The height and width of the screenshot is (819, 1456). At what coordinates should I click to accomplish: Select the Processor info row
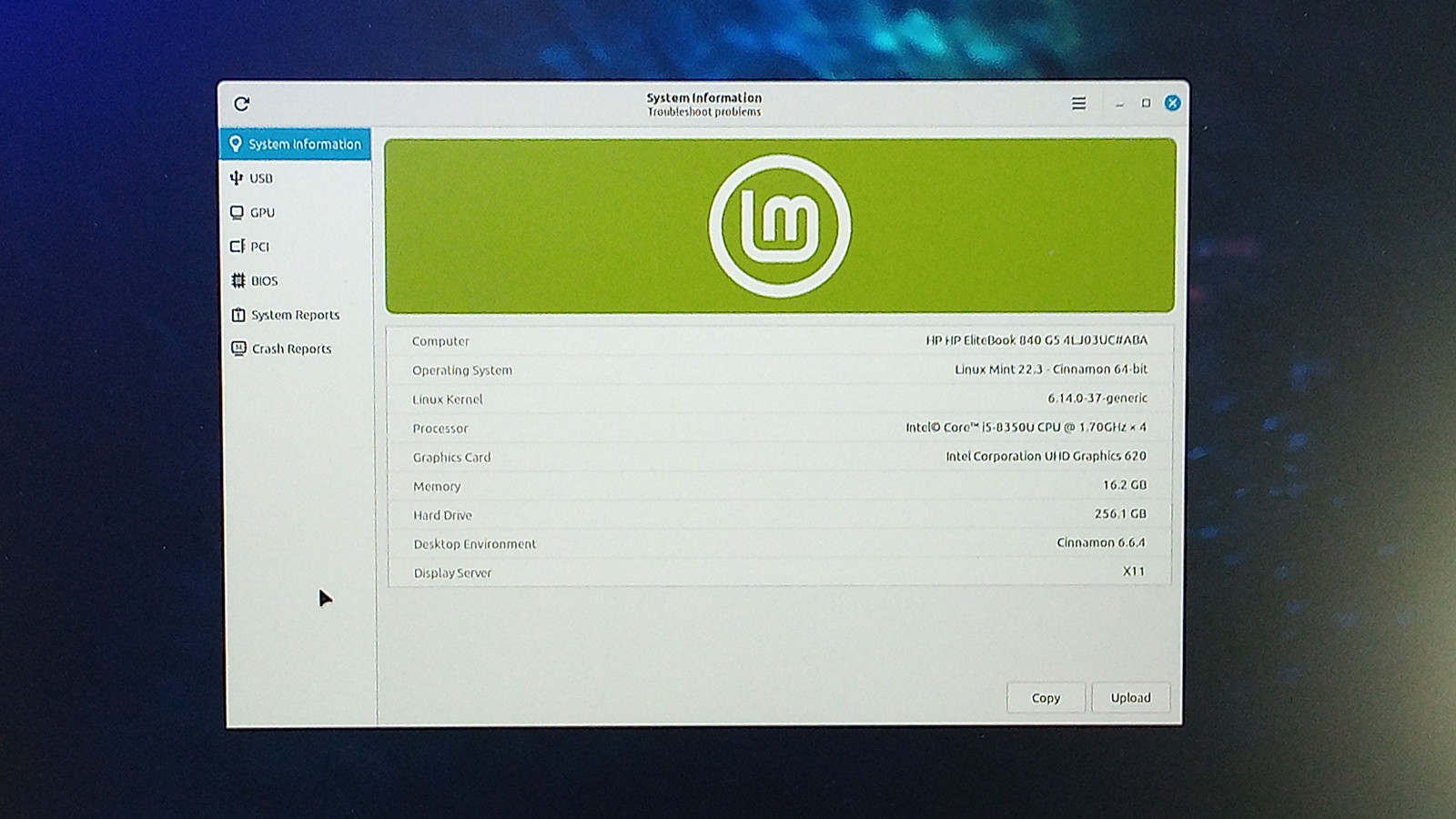coord(780,428)
